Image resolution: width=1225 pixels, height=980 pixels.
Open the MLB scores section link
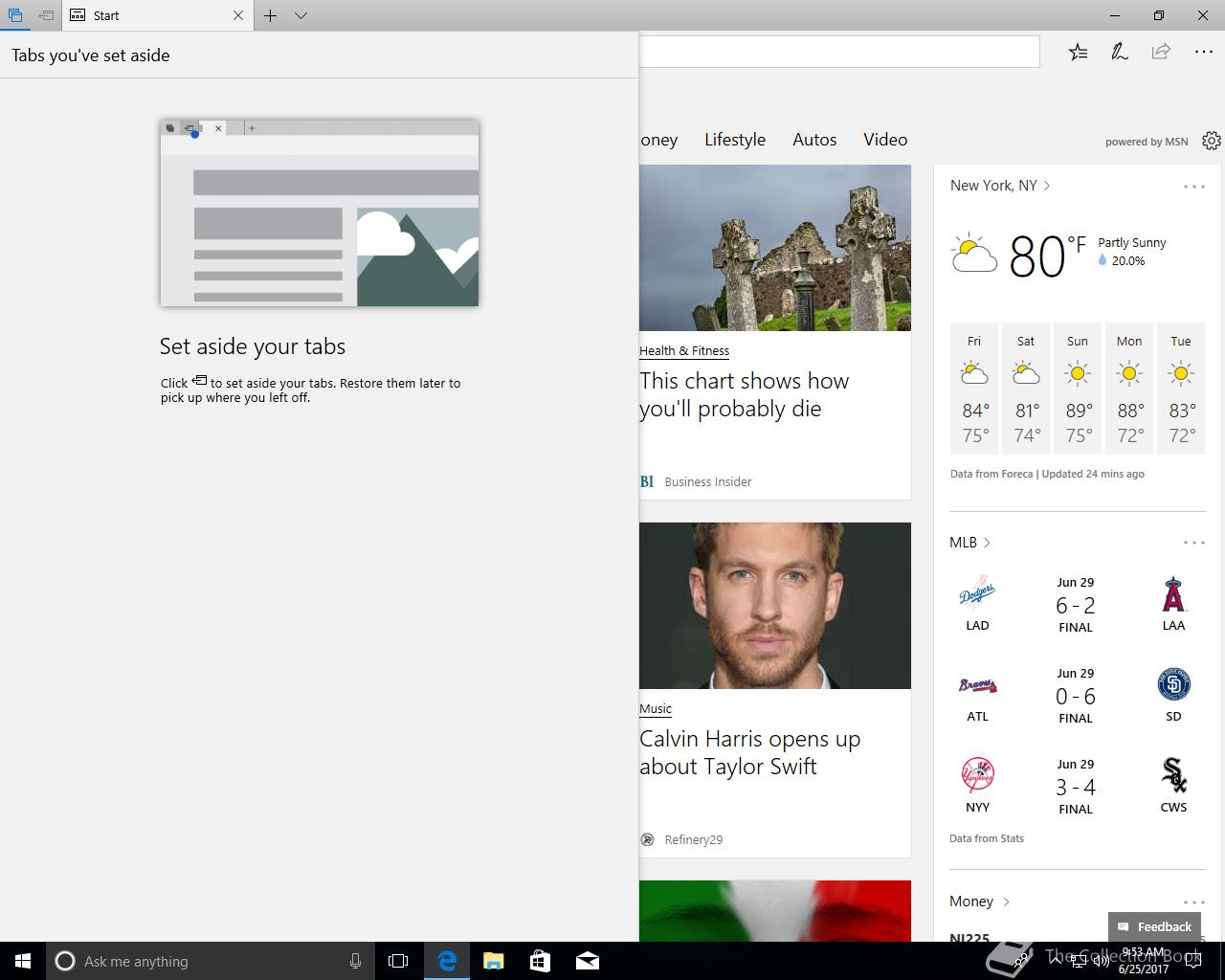(x=969, y=543)
